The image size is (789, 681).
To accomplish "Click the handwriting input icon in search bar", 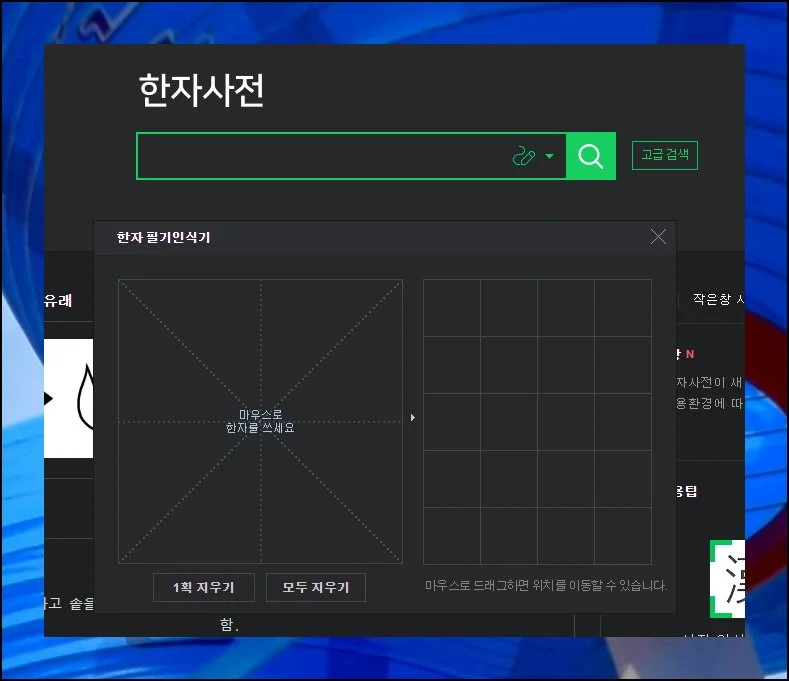I will click(524, 157).
